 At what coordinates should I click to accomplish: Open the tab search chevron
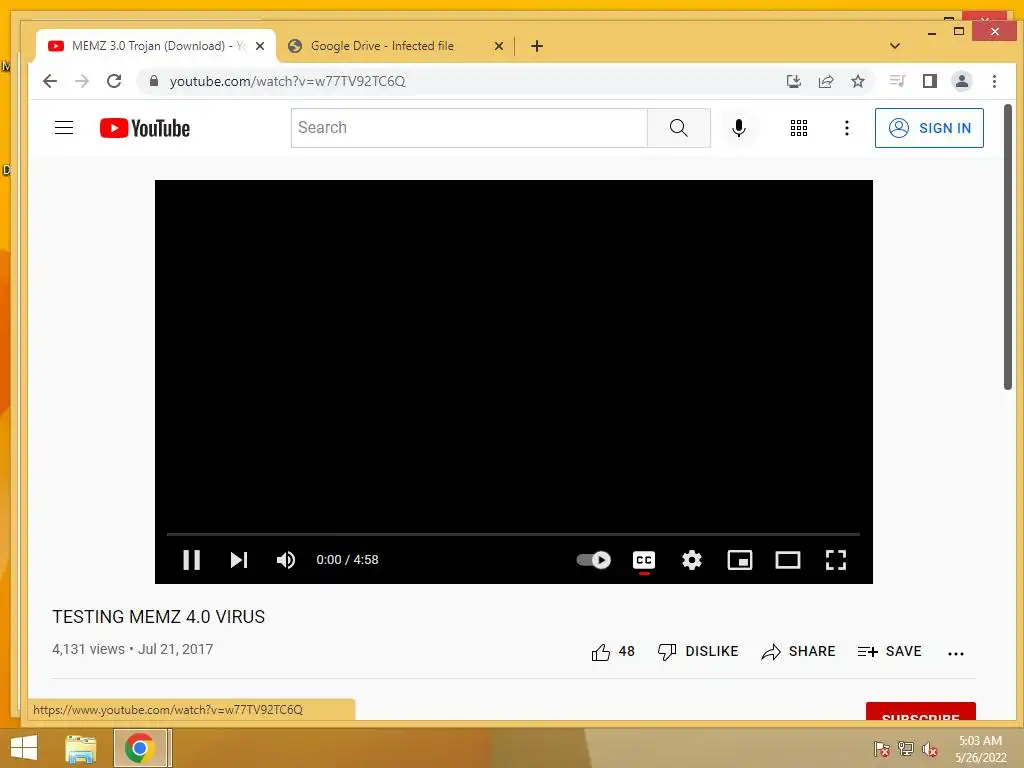coord(895,46)
